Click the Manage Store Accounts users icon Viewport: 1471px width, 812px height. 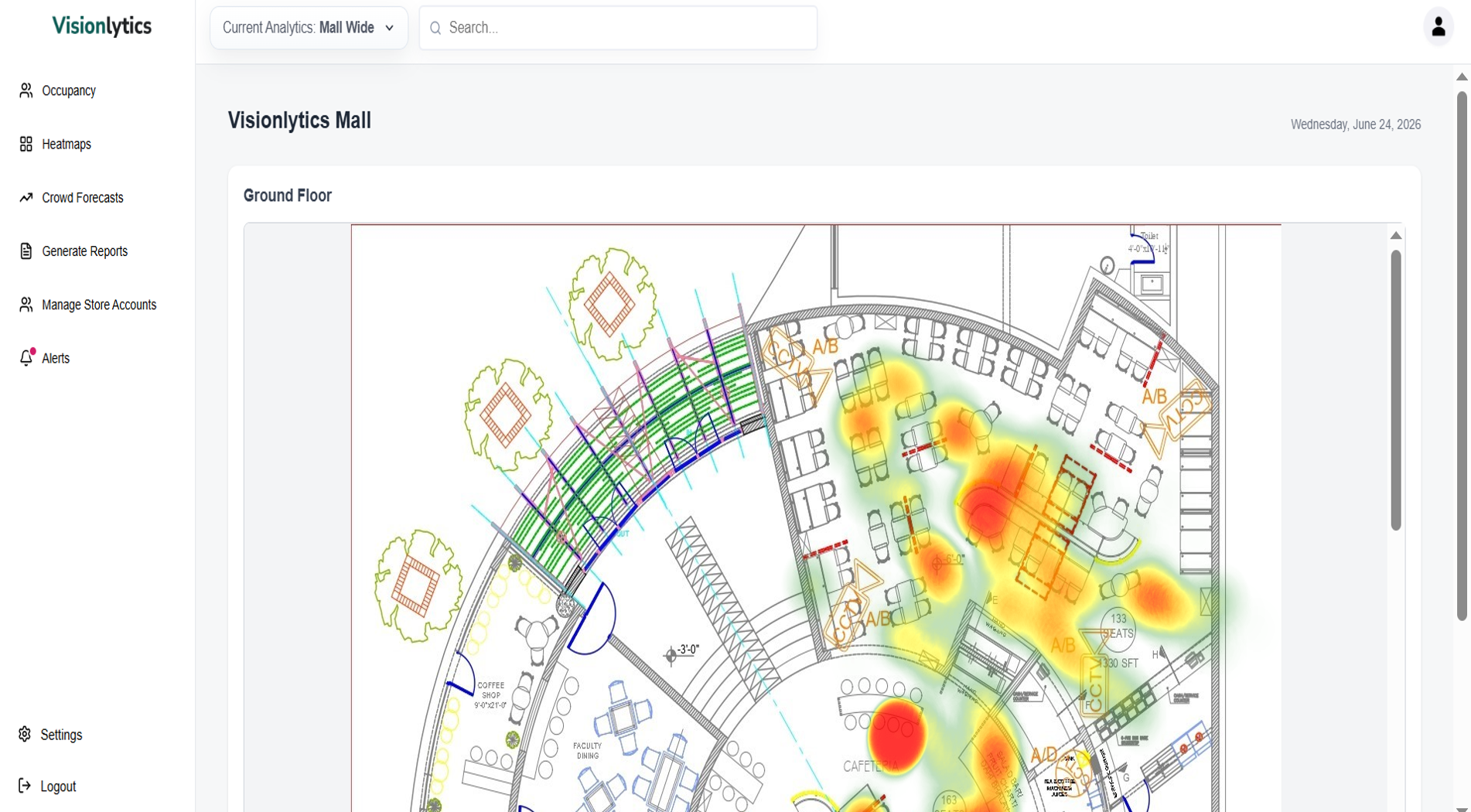click(x=26, y=305)
